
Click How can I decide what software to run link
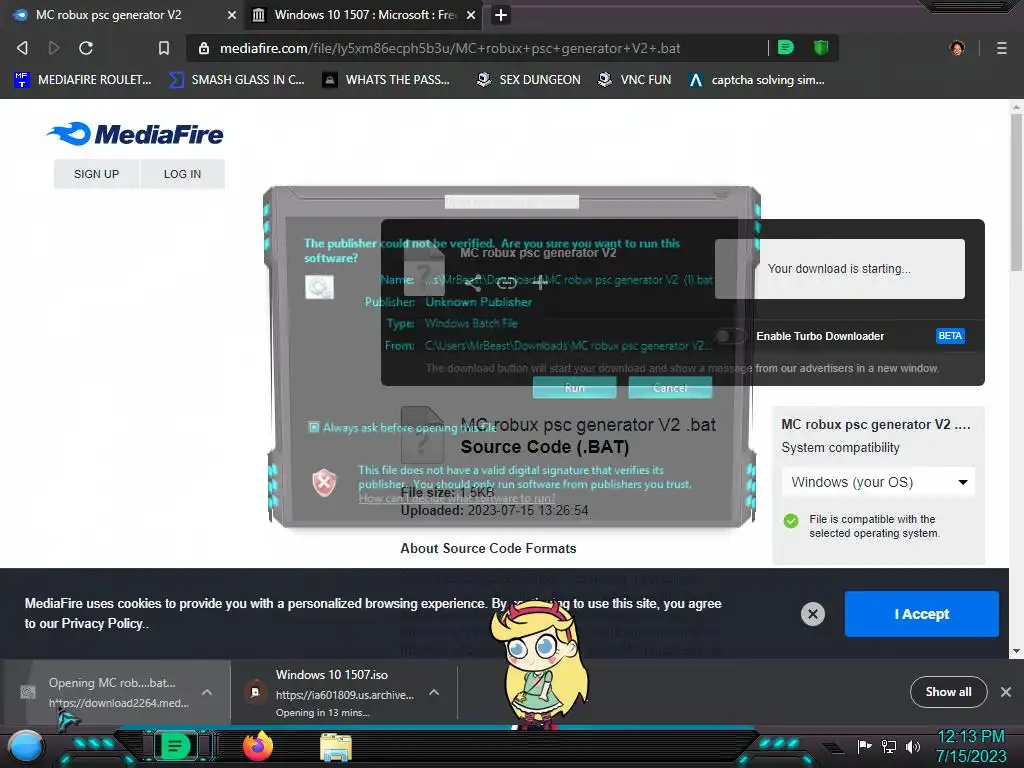[457, 498]
